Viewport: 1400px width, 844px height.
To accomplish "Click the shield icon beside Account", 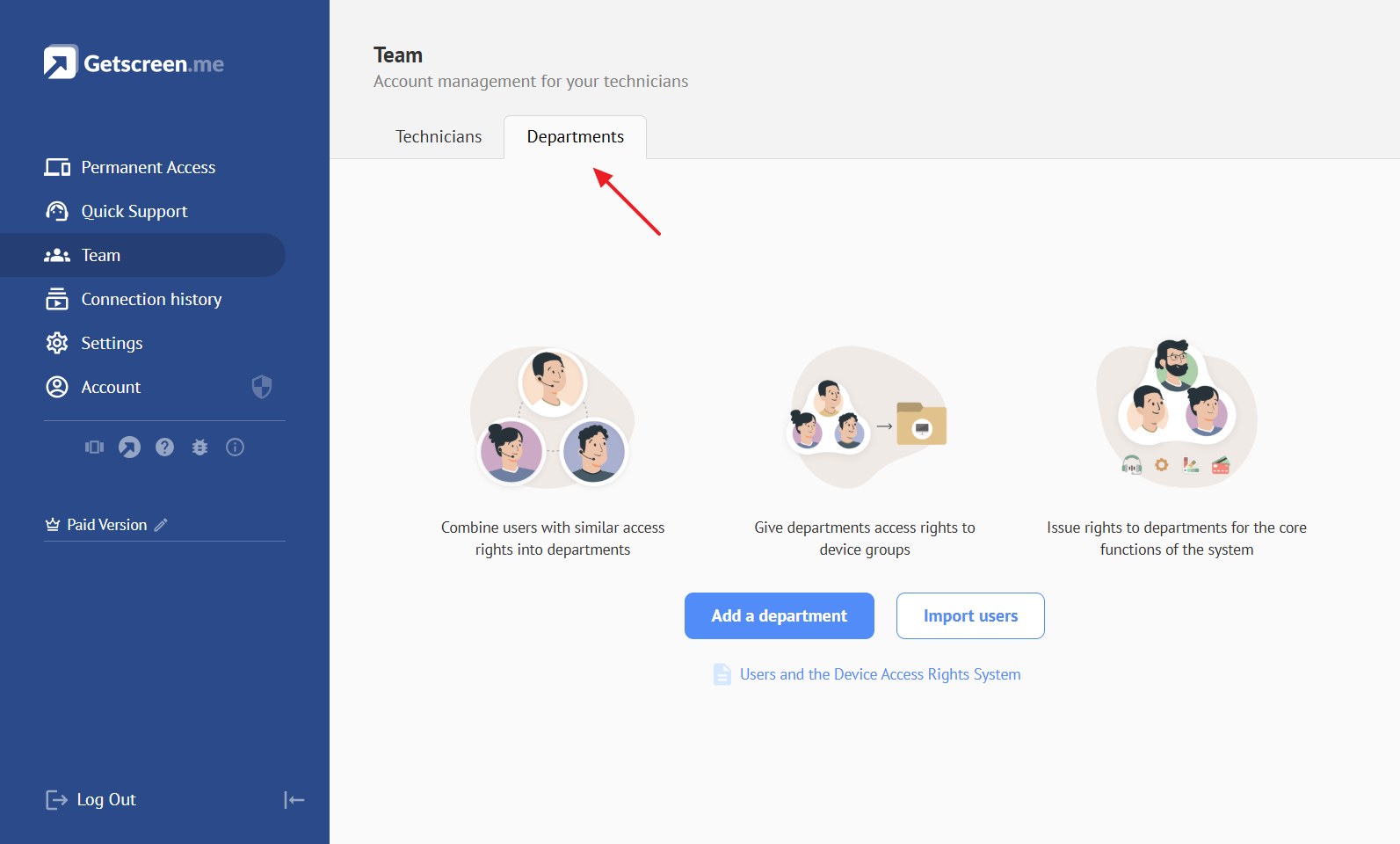I will click(262, 387).
